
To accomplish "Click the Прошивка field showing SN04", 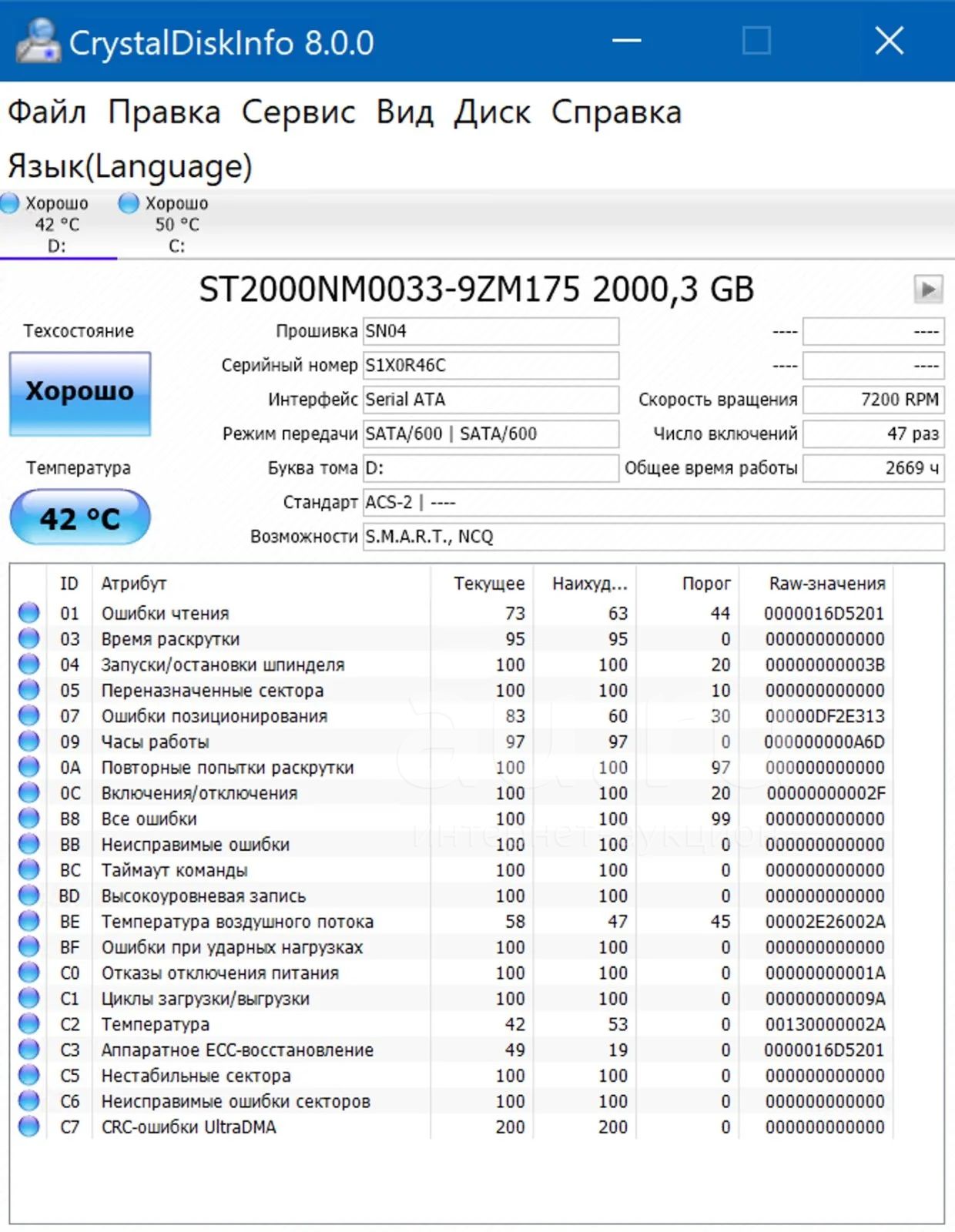I will 491,331.
